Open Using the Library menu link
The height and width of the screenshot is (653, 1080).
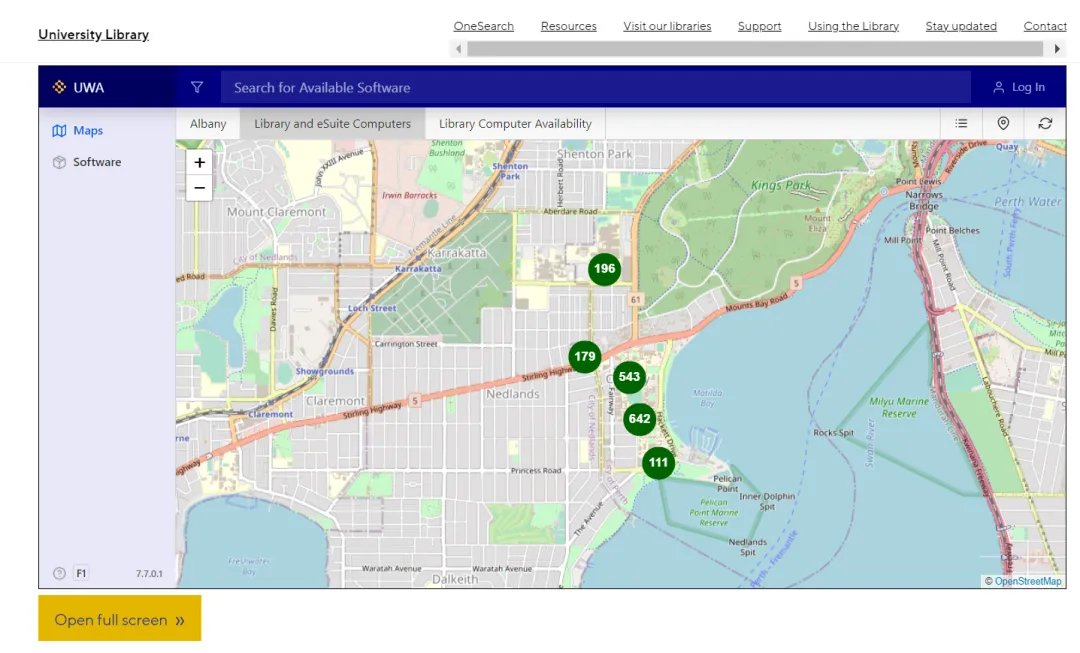(x=853, y=26)
